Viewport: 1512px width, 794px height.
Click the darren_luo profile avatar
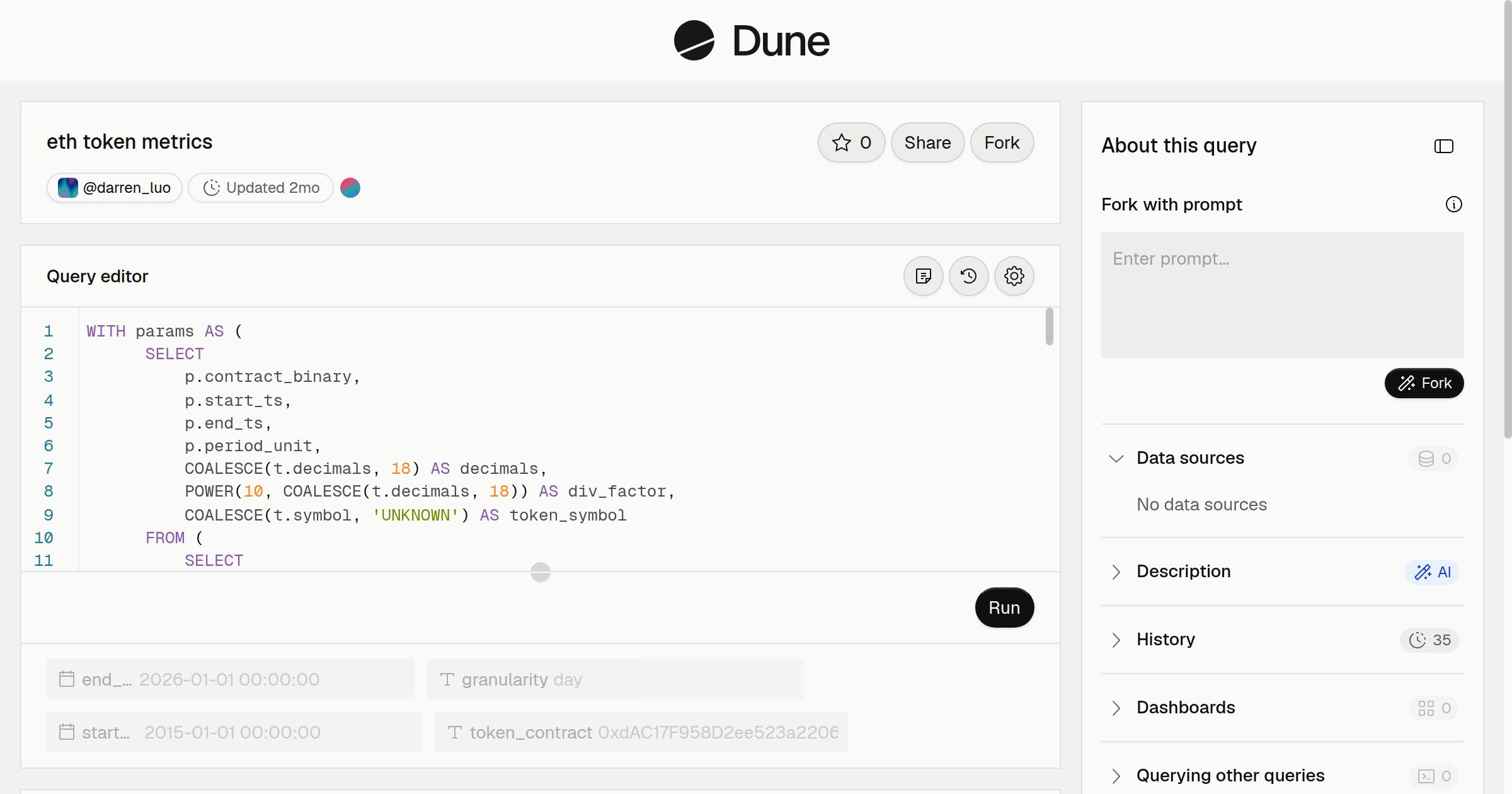pos(68,188)
